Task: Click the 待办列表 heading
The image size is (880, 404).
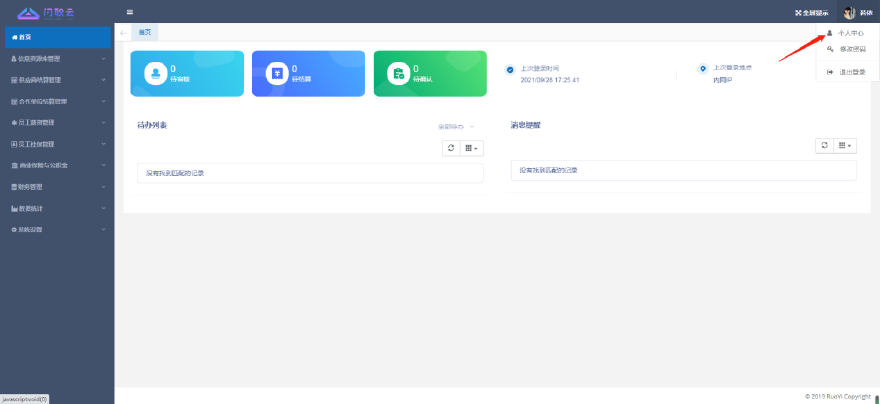Action: point(152,125)
